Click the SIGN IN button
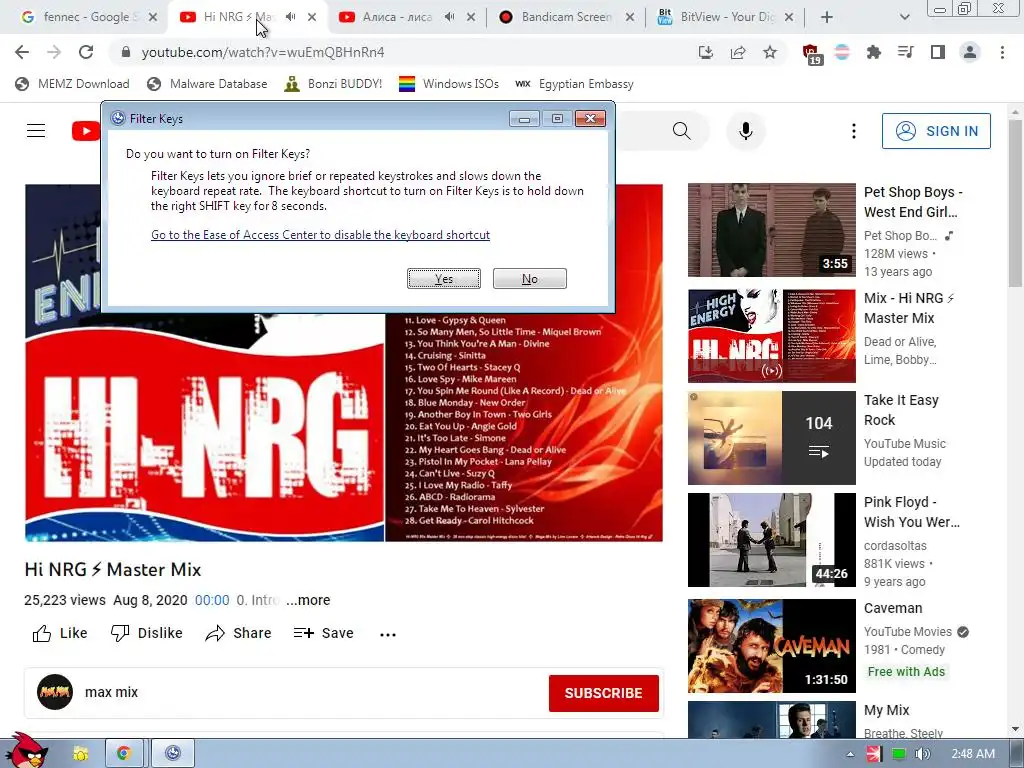This screenshot has width=1024, height=768. coord(936,131)
